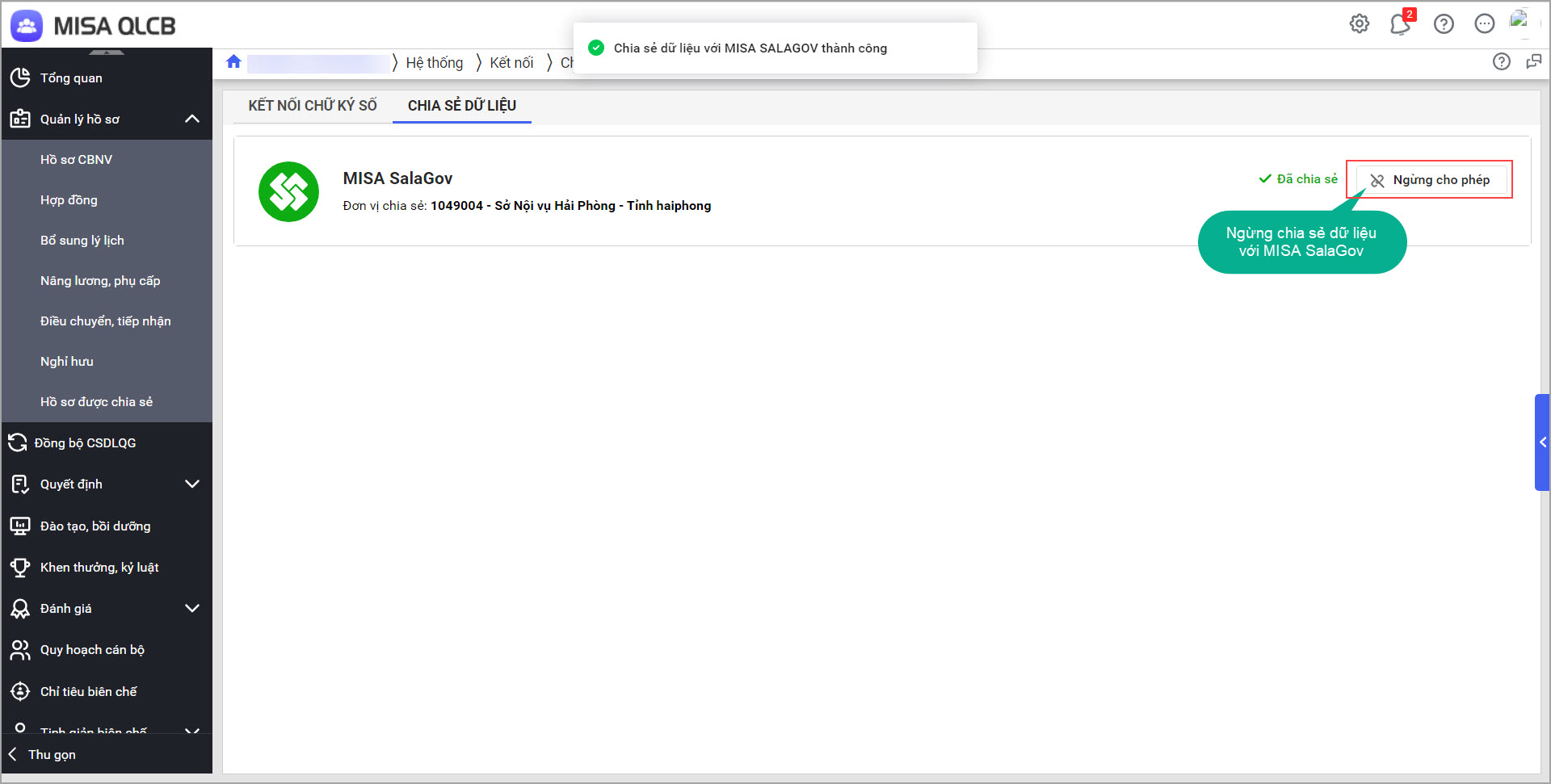Expand the blue right side panel handle
This screenshot has width=1551, height=784.
pos(1542,442)
